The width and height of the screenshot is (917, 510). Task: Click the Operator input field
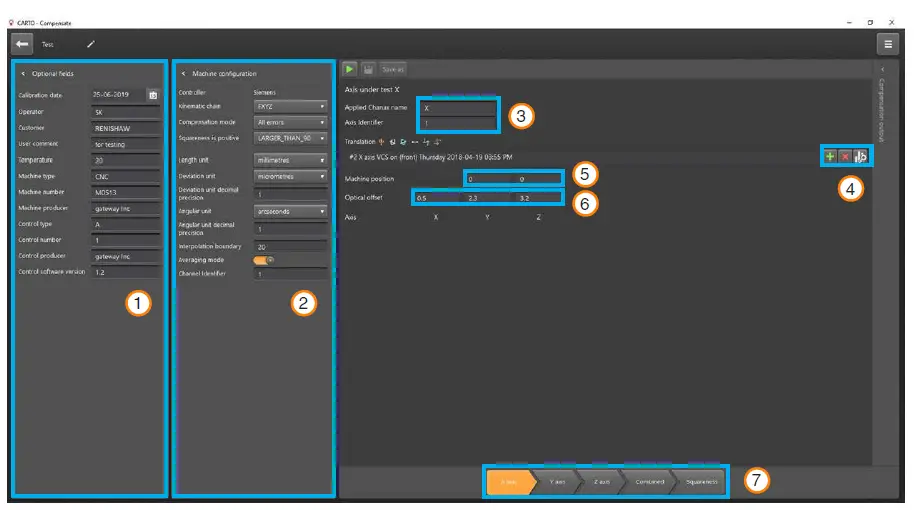125,112
